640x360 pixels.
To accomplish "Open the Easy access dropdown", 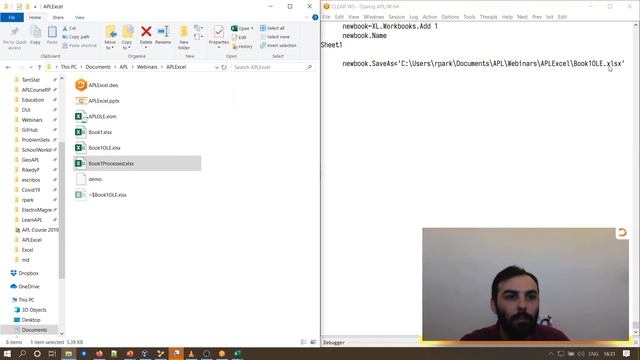I will 198,37.
